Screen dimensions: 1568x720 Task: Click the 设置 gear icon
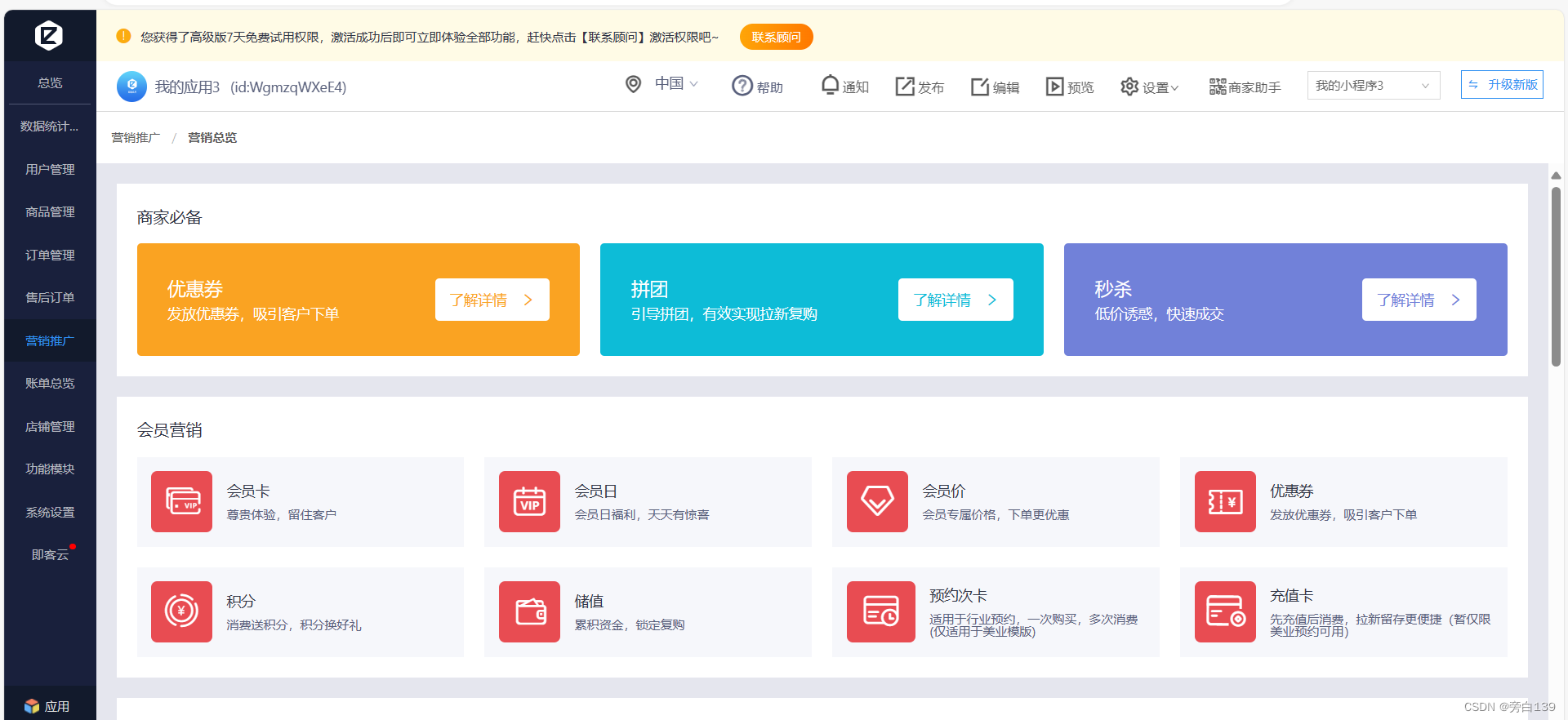(1129, 87)
